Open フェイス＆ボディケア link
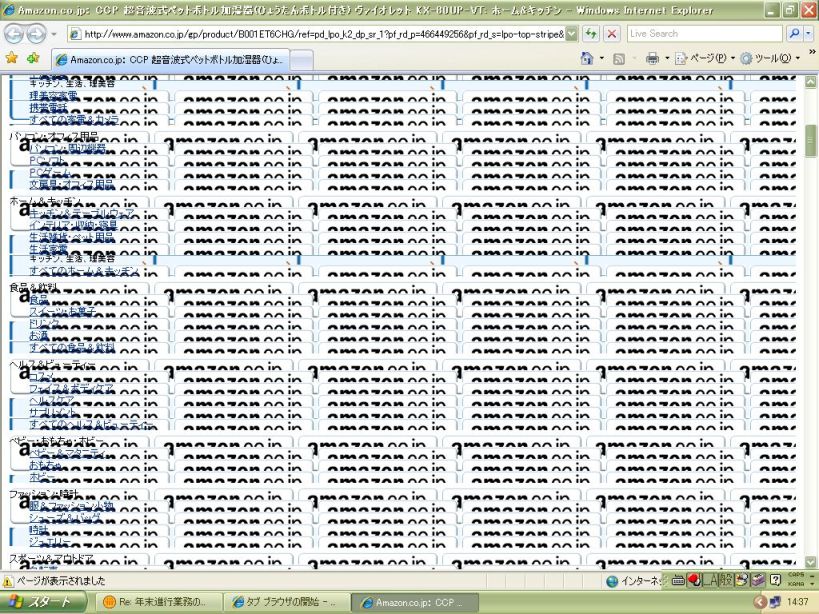Viewport: 819px width, 614px height. pyautogui.click(x=72, y=388)
